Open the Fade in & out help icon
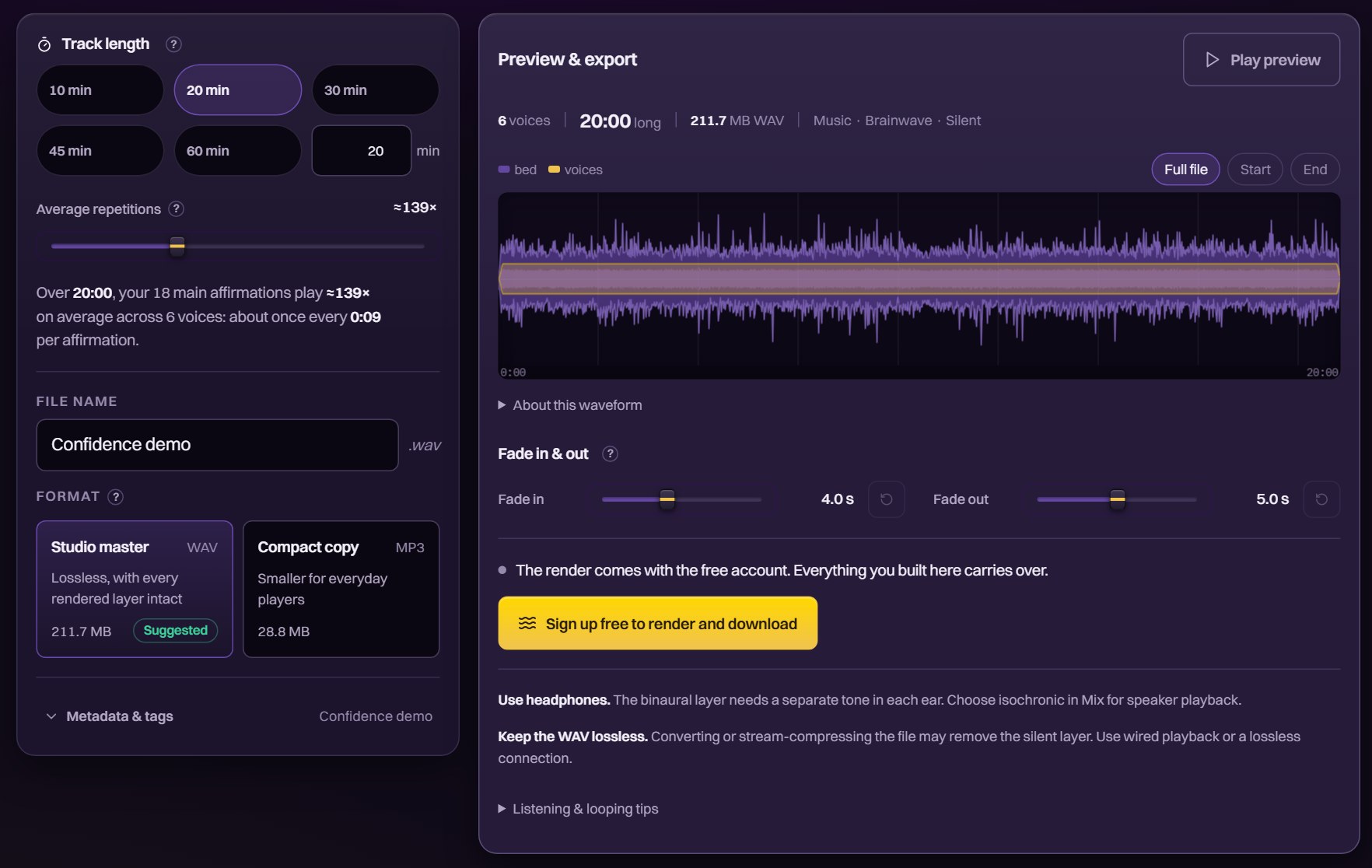This screenshot has width=1372, height=868. tap(611, 454)
